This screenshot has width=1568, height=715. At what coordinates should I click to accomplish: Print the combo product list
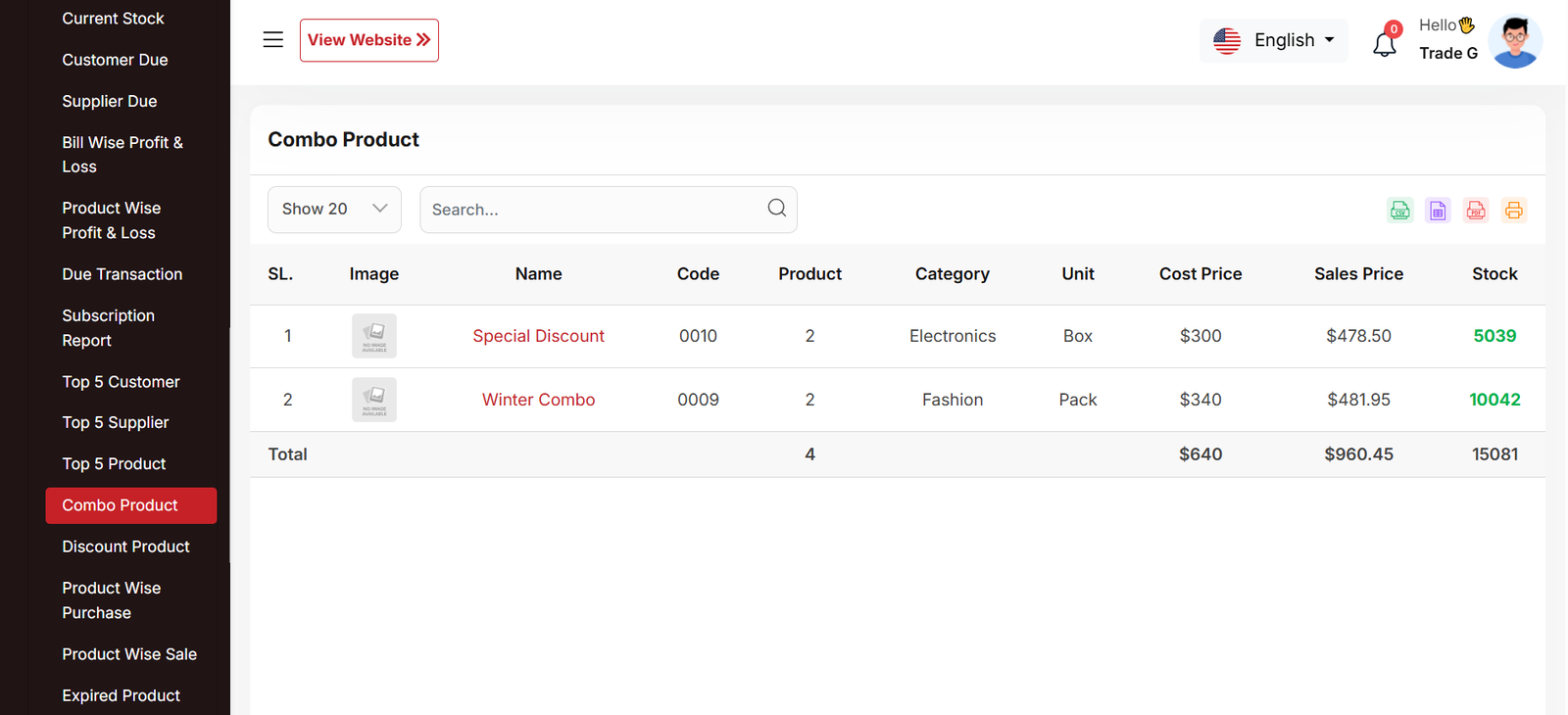(1513, 210)
